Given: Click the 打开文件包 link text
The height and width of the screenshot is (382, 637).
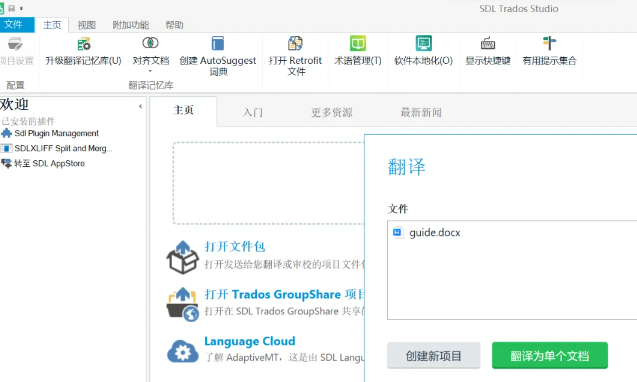Looking at the screenshot, I should (x=235, y=247).
